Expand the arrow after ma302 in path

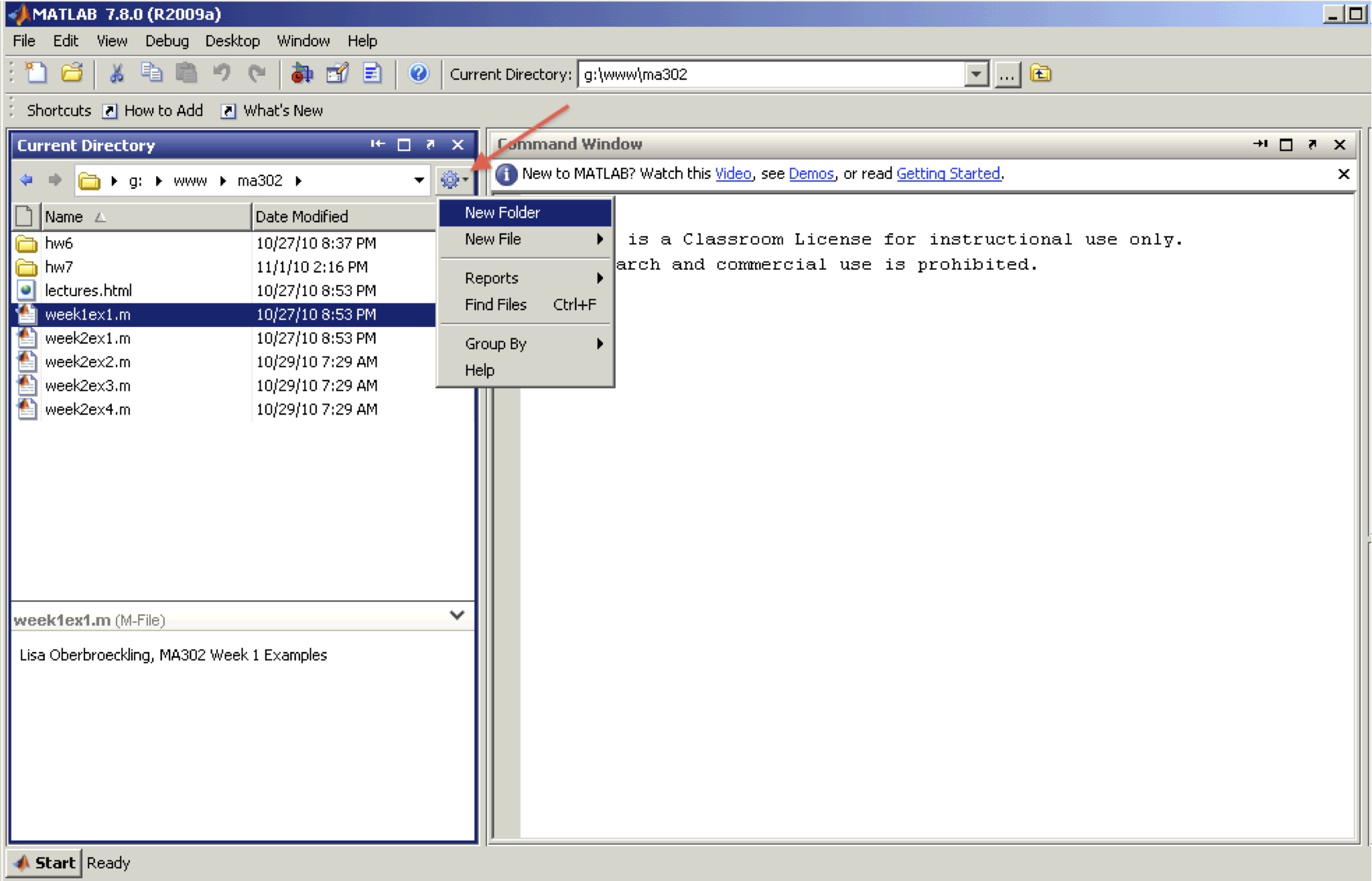point(299,181)
